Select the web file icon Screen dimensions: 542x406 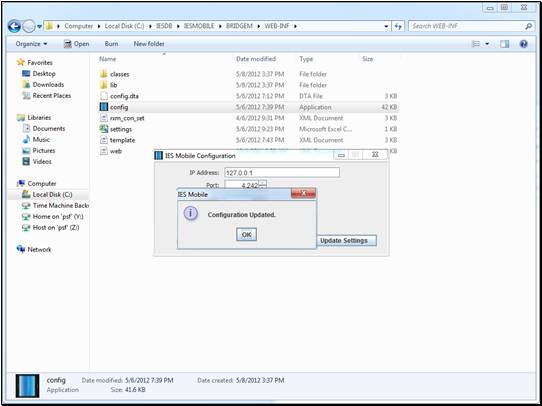[104, 151]
